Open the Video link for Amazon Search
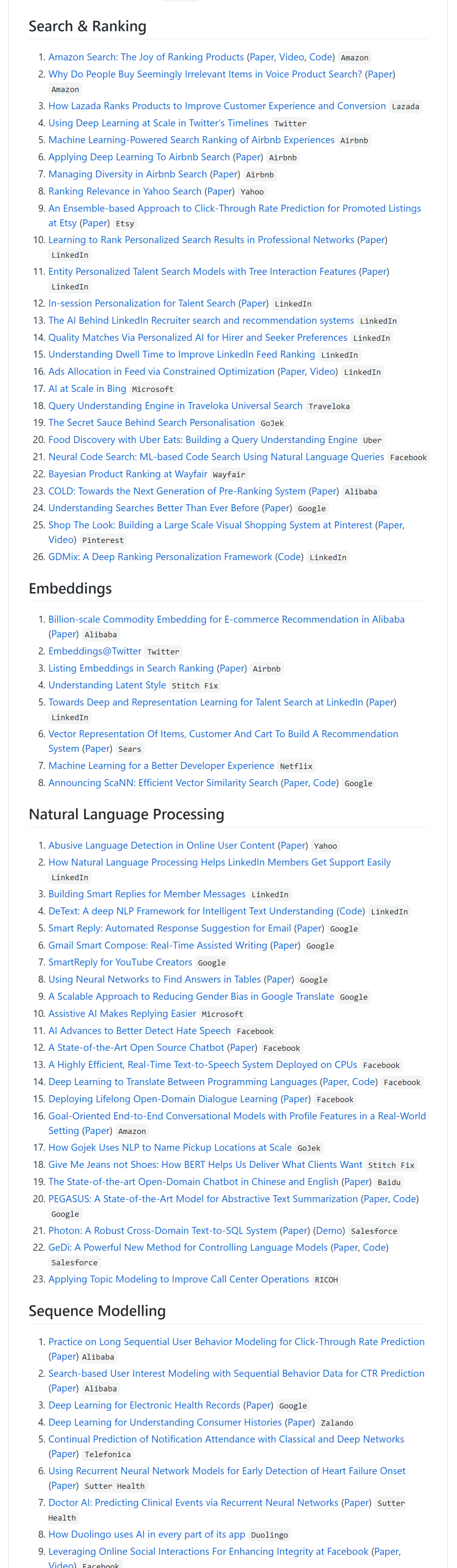457x1568 pixels. click(x=292, y=57)
